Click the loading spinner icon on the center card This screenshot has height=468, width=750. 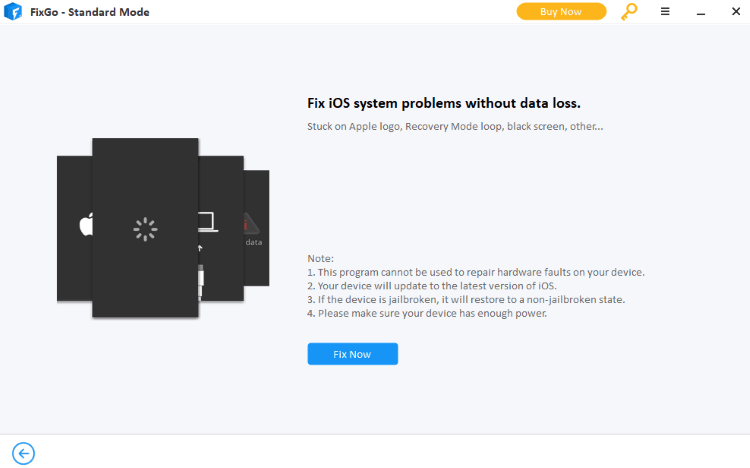pos(145,229)
